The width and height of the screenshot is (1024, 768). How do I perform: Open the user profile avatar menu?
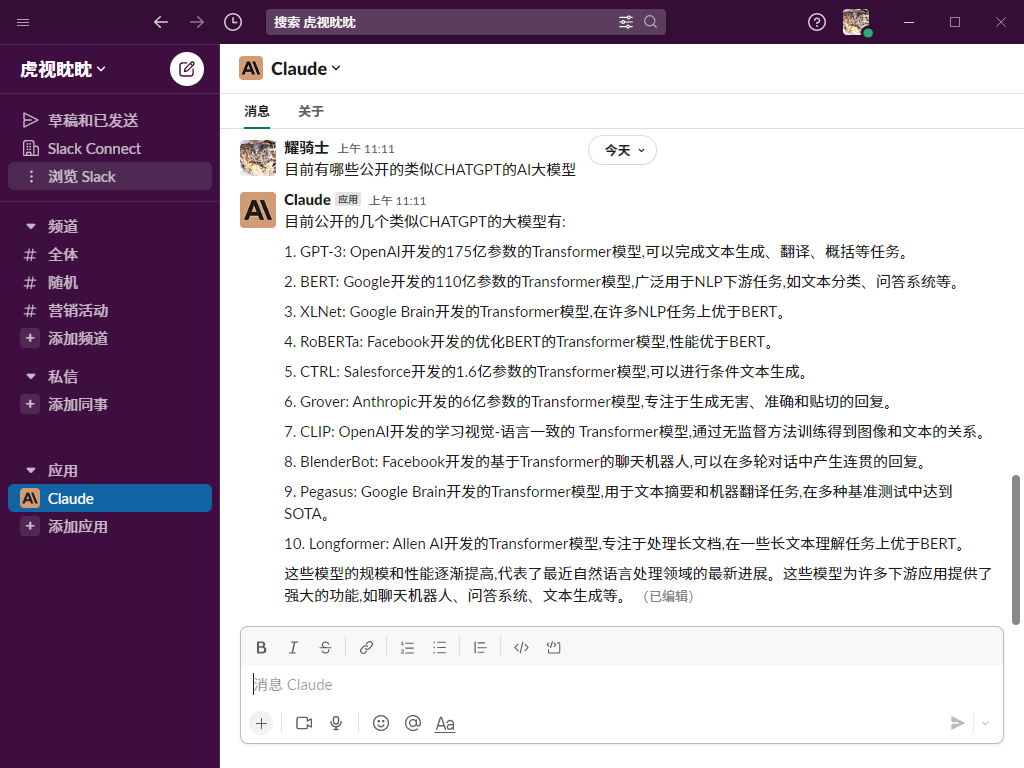click(856, 22)
